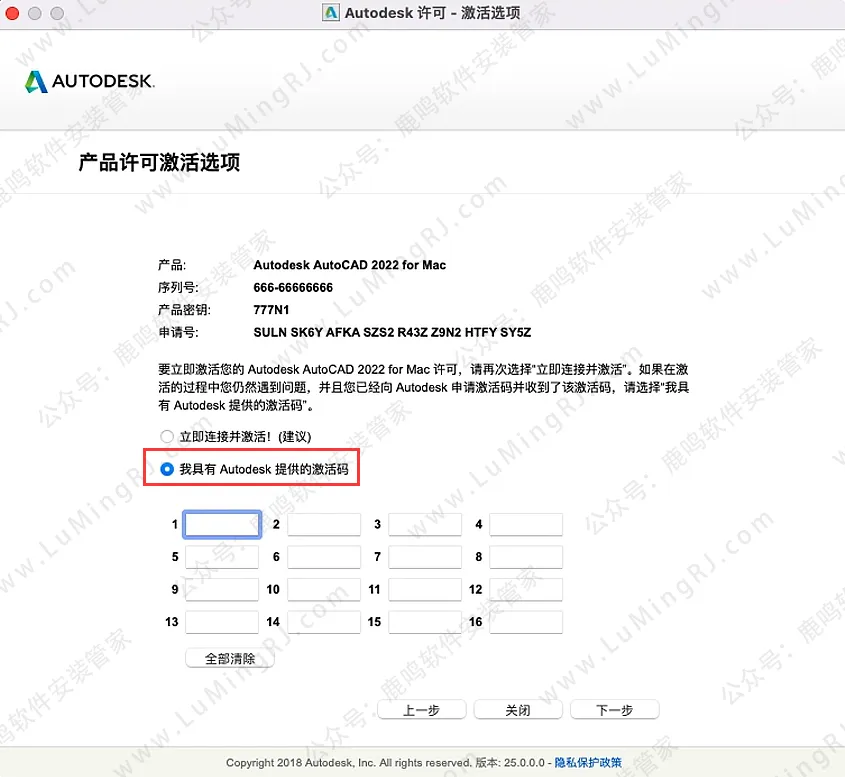This screenshot has height=777, width=845.
Task: Click the 全部清除 (clear all) button
Action: [x=230, y=658]
